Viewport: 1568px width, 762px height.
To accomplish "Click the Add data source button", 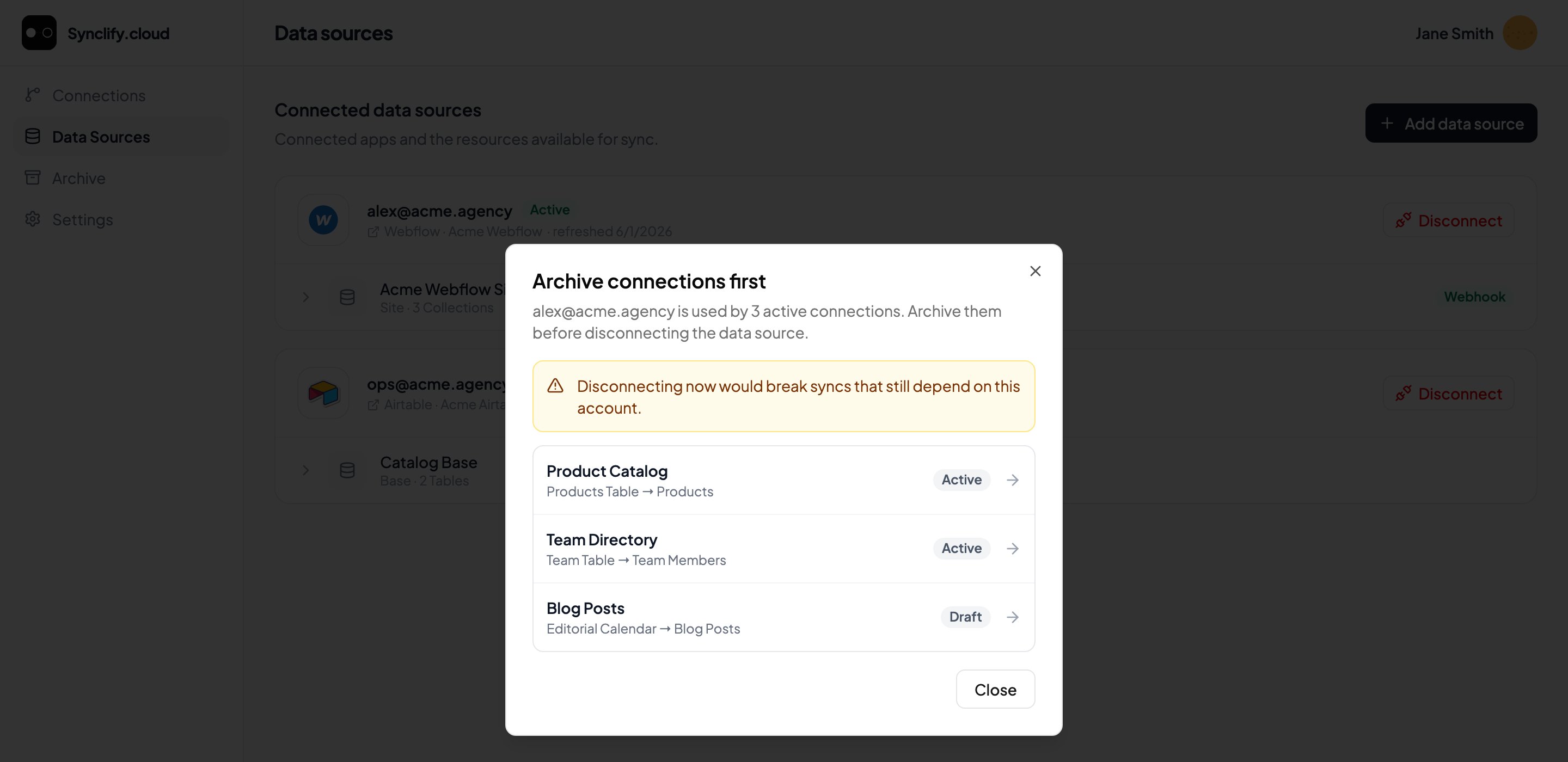I will 1450,124.
